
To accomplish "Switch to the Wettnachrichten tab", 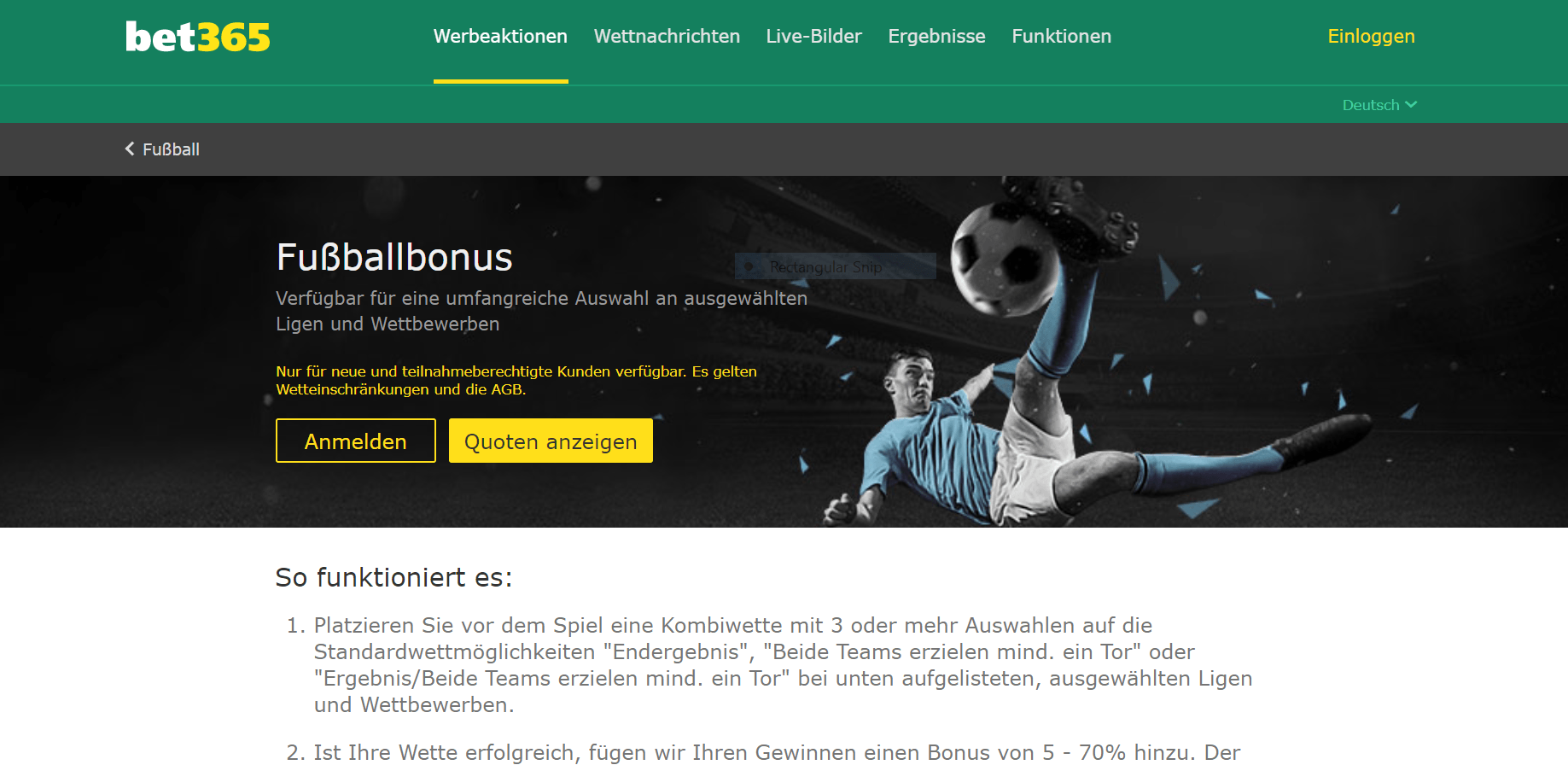I will 667,36.
